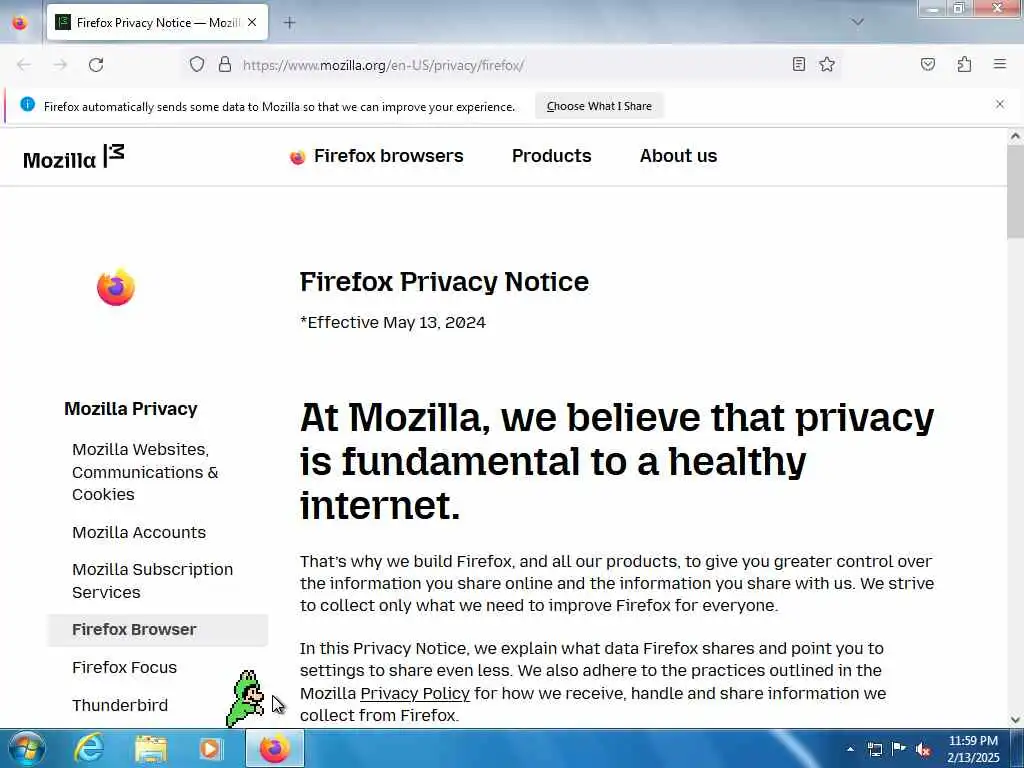Bookmark this page with the star icon
1024x768 pixels.
pos(827,64)
